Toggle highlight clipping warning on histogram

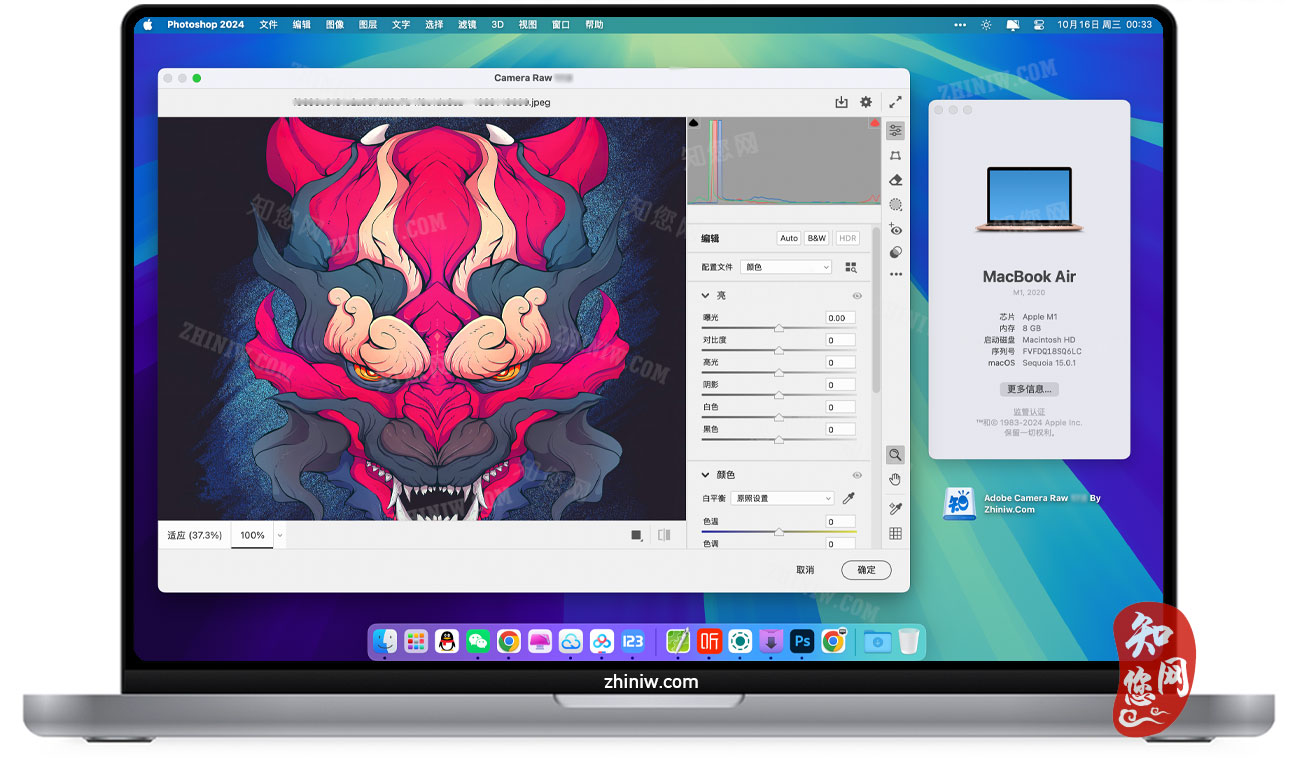click(874, 123)
